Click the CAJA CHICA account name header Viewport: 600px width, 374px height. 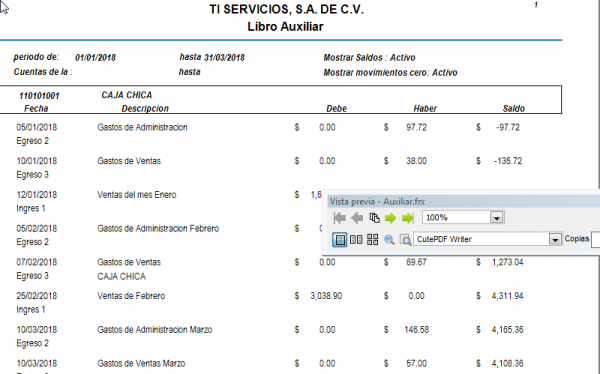(127, 95)
